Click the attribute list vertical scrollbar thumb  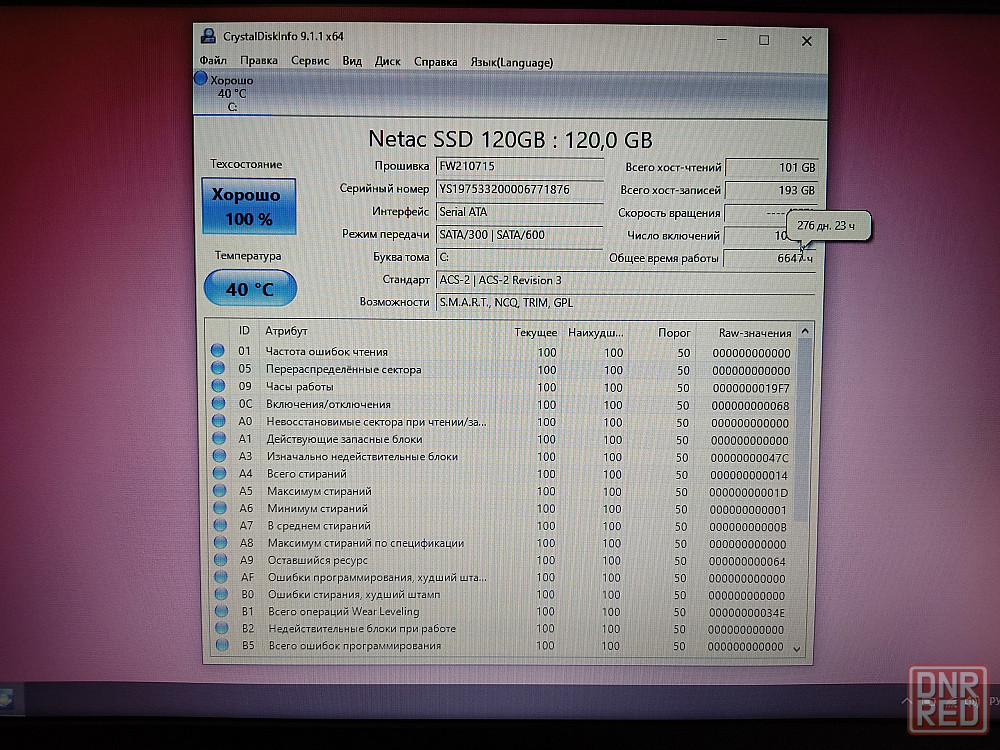[x=804, y=430]
